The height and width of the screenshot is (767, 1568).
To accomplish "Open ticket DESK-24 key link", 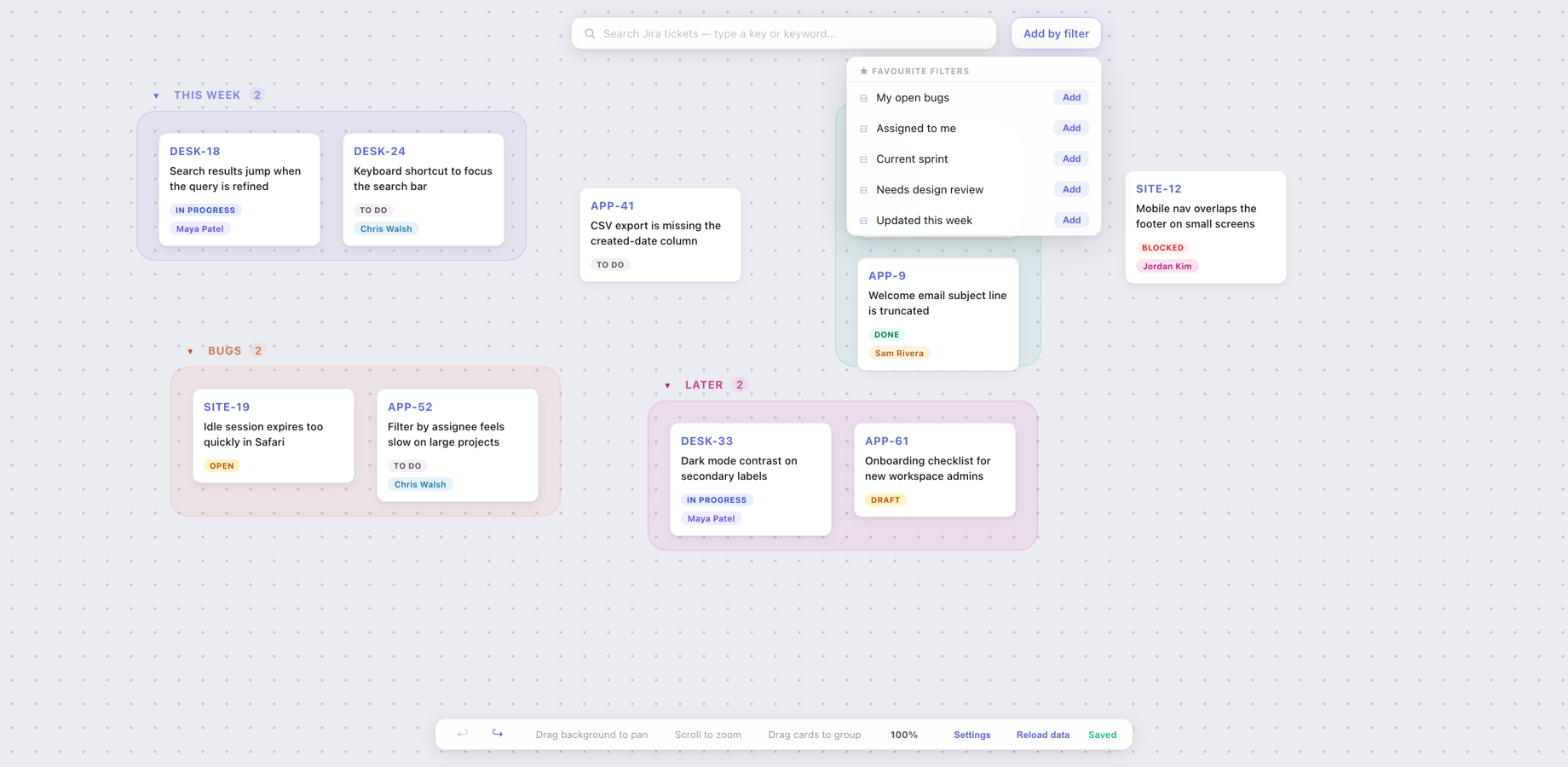I will click(379, 151).
